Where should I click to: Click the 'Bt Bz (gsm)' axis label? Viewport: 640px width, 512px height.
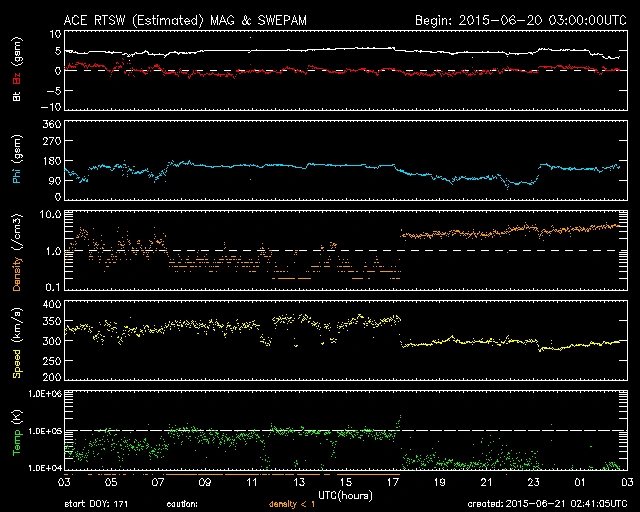pyautogui.click(x=17, y=69)
